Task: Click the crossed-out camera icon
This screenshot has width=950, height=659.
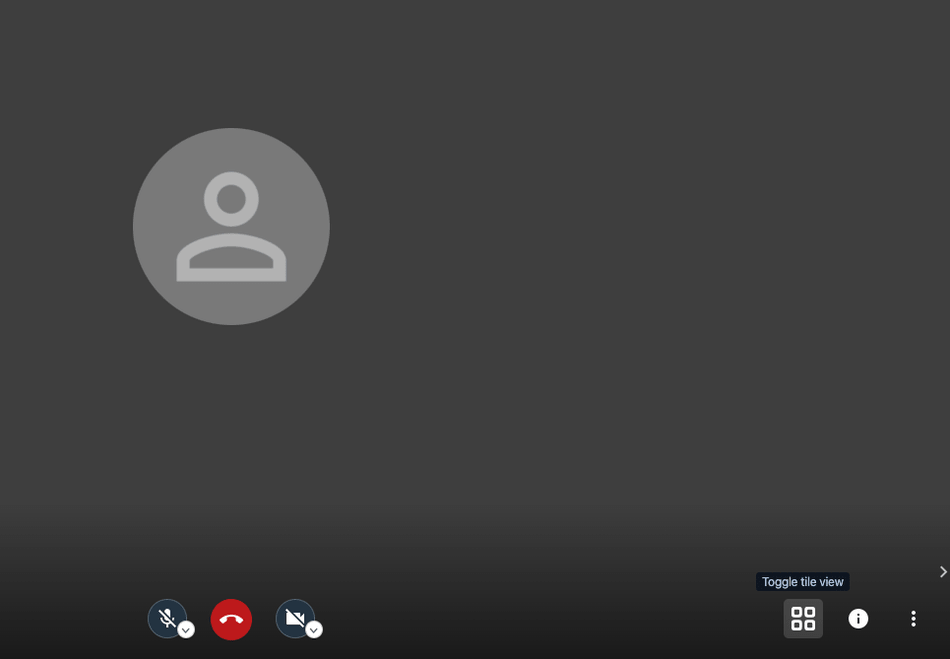Action: tap(294, 618)
